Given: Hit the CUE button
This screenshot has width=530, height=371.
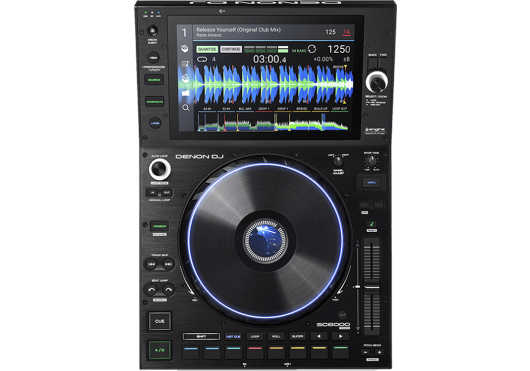Looking at the screenshot, I should pyautogui.click(x=160, y=321).
